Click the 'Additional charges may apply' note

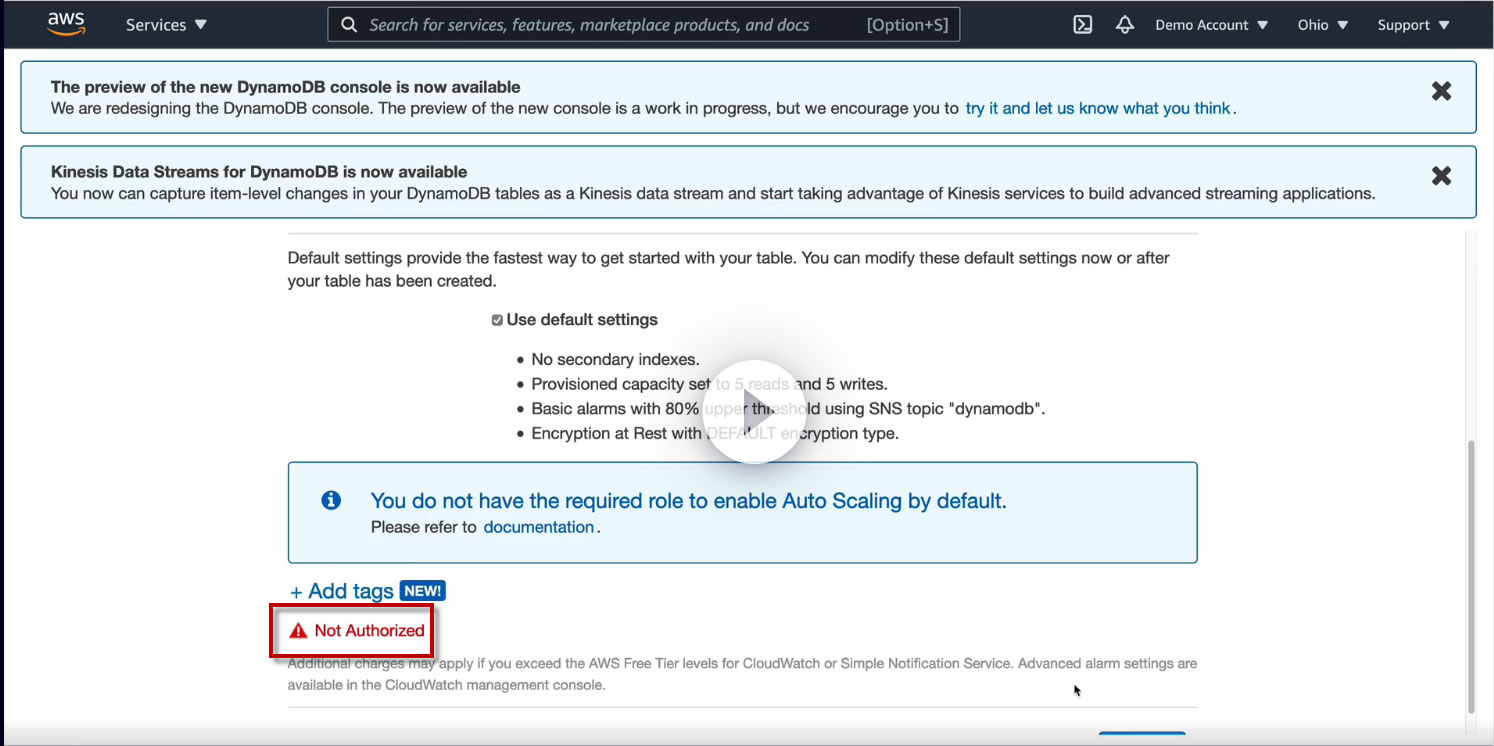pos(742,674)
